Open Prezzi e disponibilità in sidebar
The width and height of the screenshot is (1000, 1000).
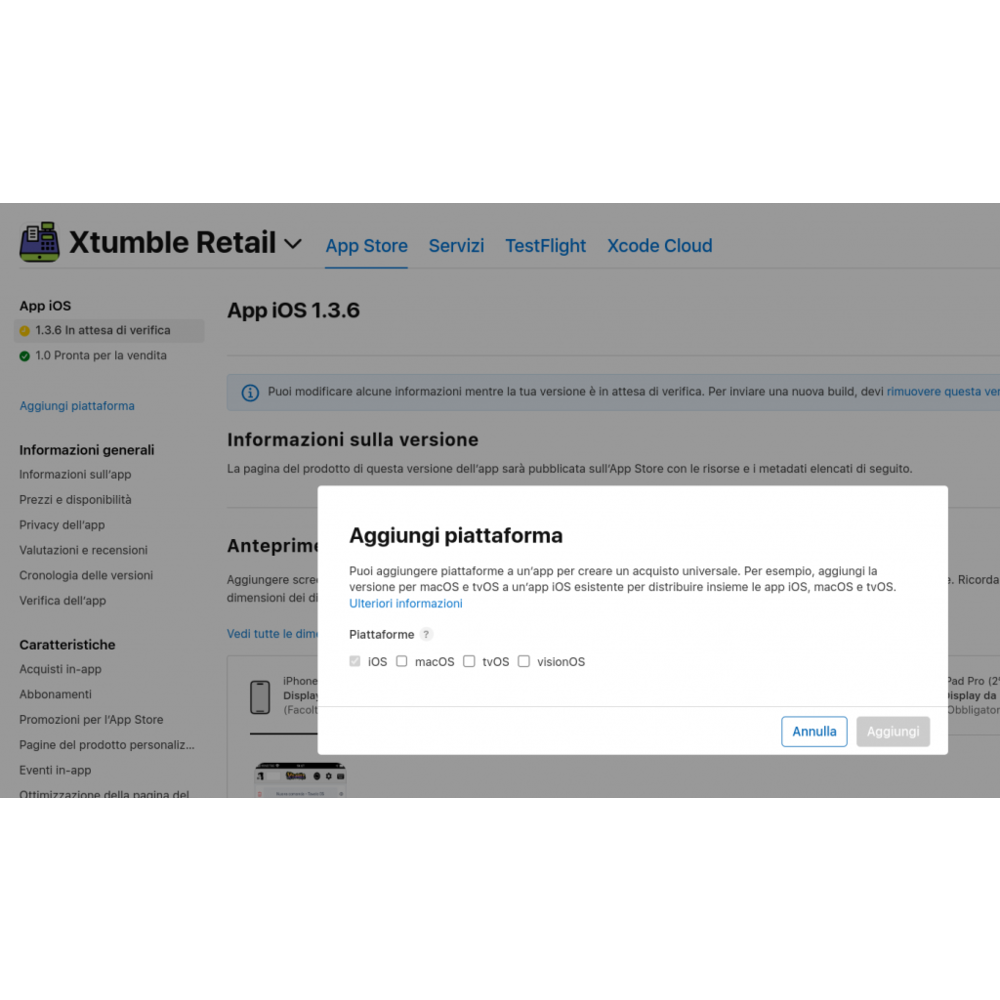point(75,500)
